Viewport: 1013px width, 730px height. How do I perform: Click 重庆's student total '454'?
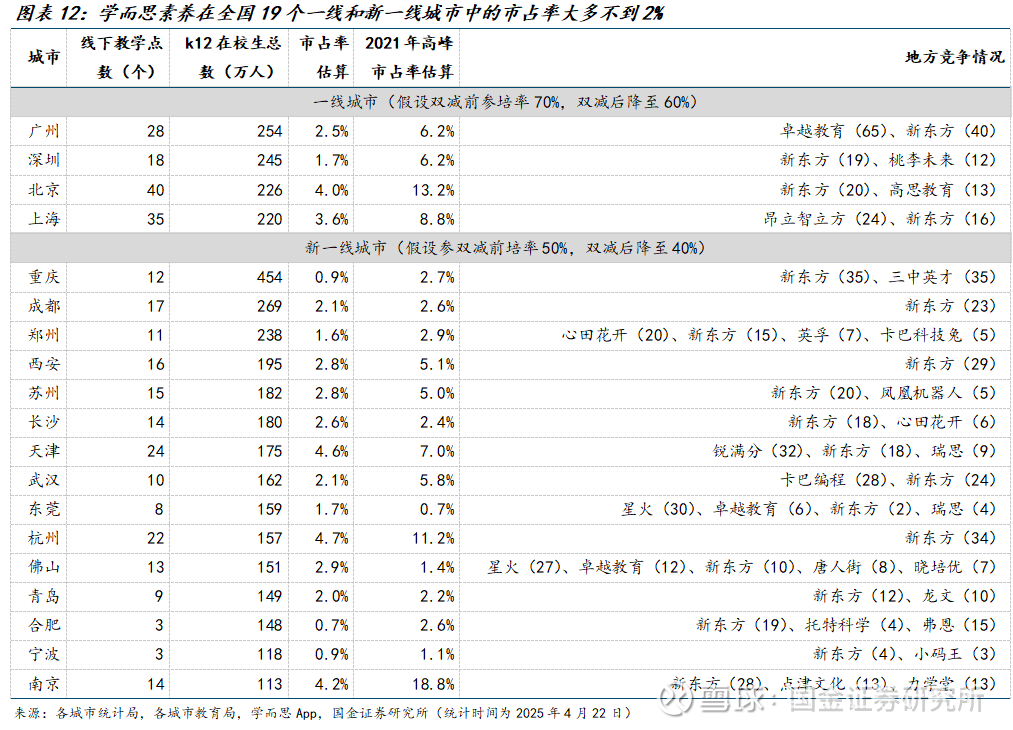pos(269,278)
